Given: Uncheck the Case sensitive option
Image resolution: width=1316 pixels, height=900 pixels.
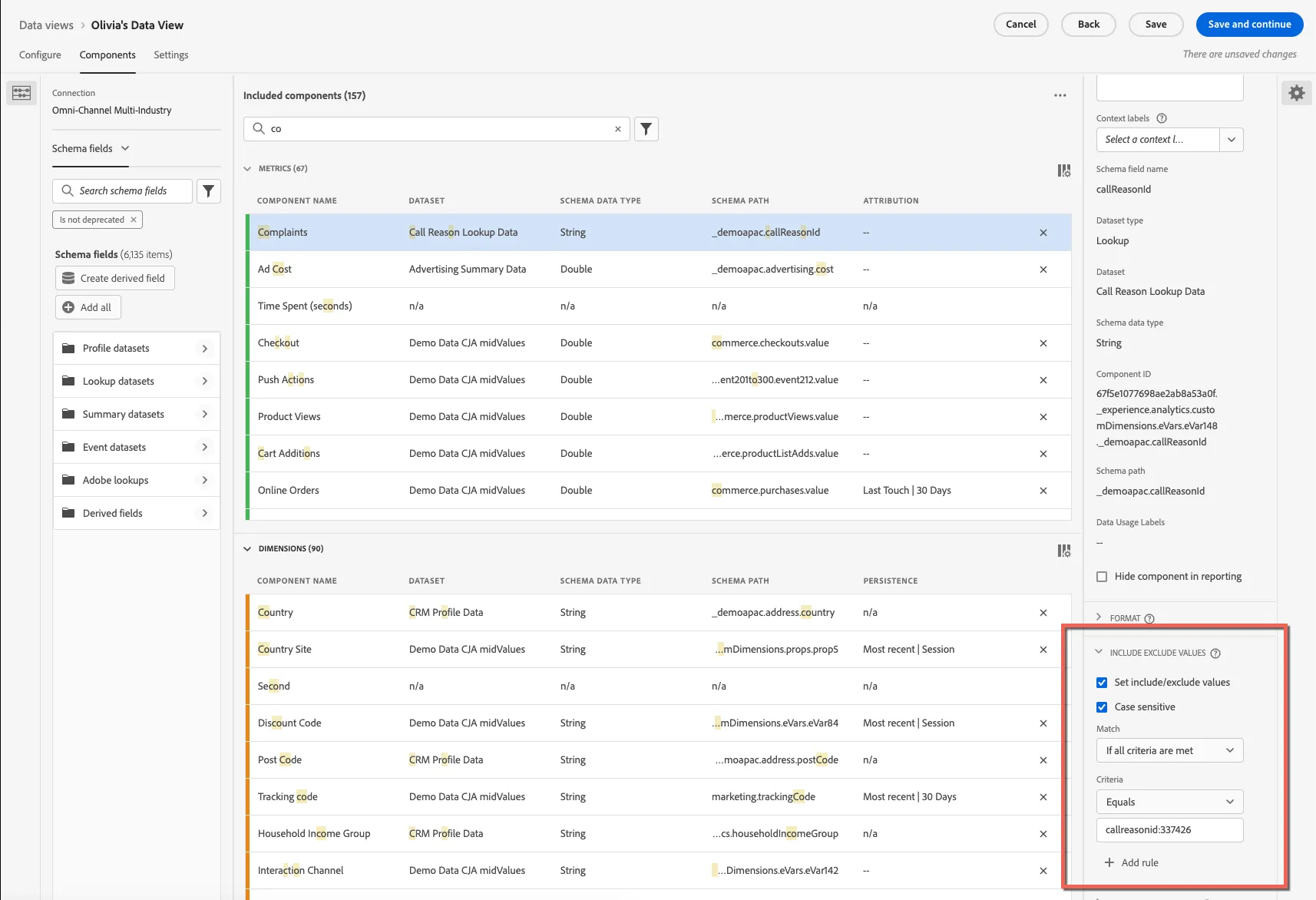Looking at the screenshot, I should [1102, 707].
